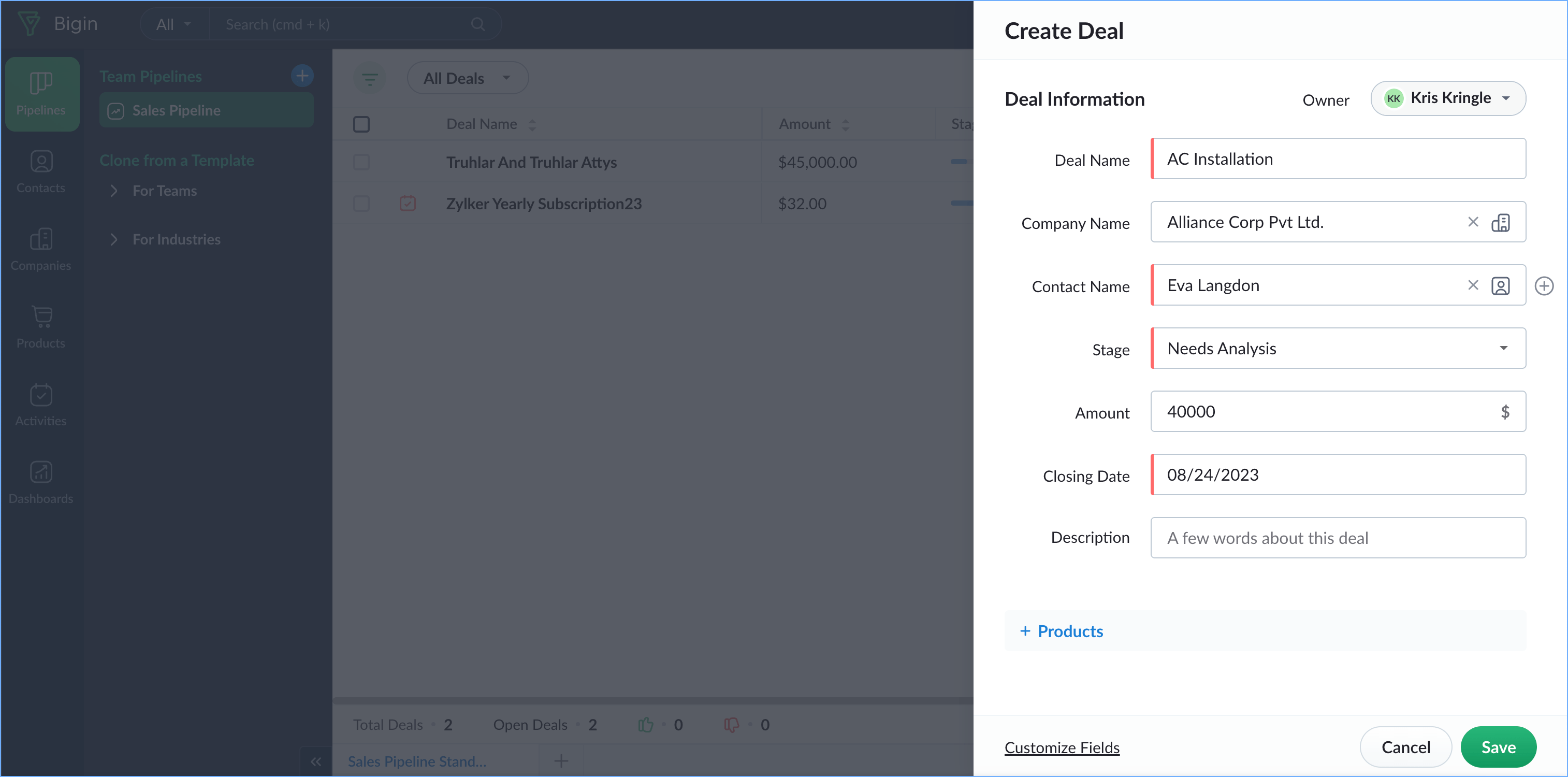The image size is (1568, 777).
Task: Switch to Sales Pipeline Stand... tab
Action: click(x=417, y=761)
